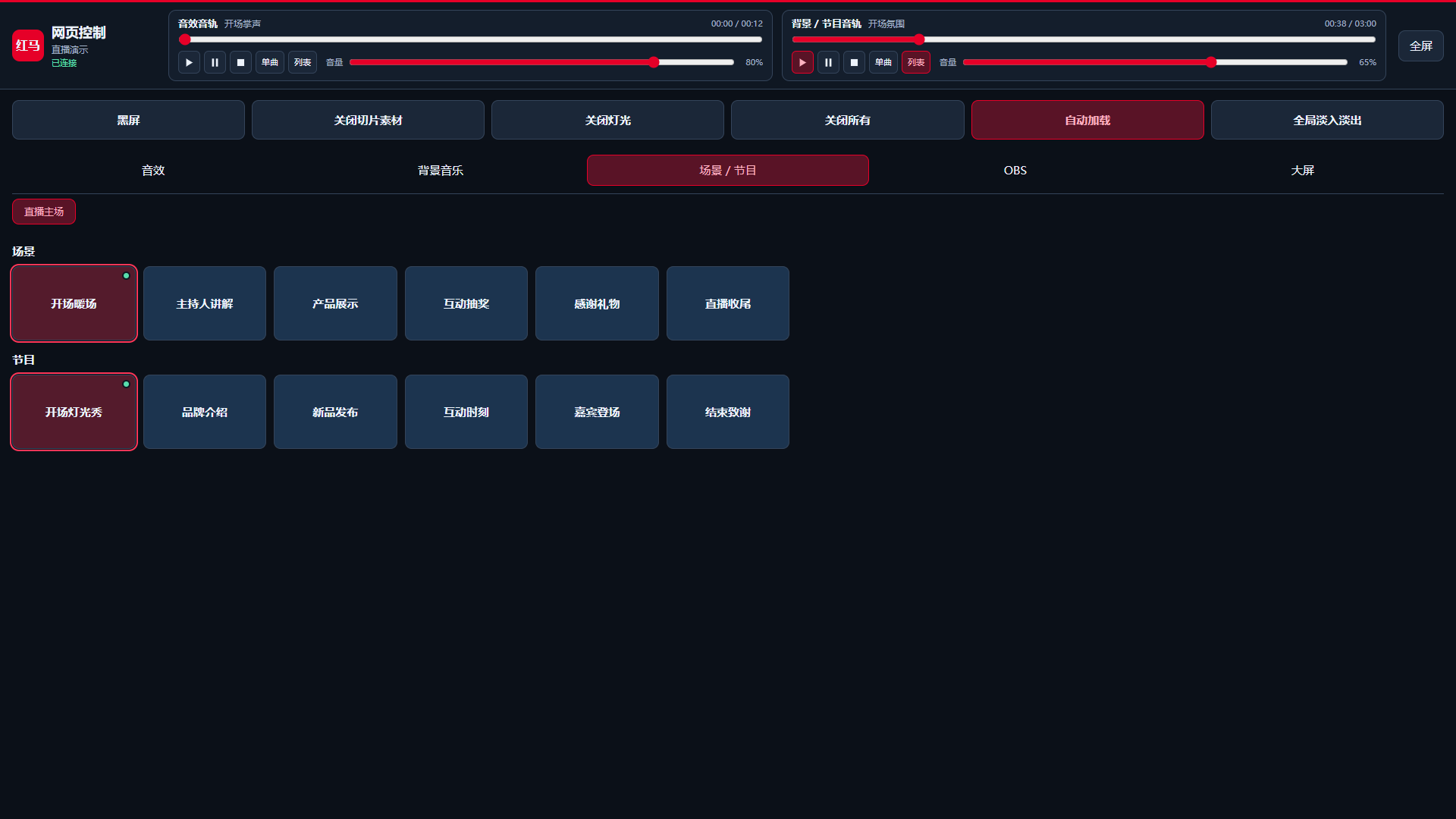This screenshot has width=1456, height=819.
Task: Stop the 背景/节目音轨 track
Action: [x=854, y=63]
